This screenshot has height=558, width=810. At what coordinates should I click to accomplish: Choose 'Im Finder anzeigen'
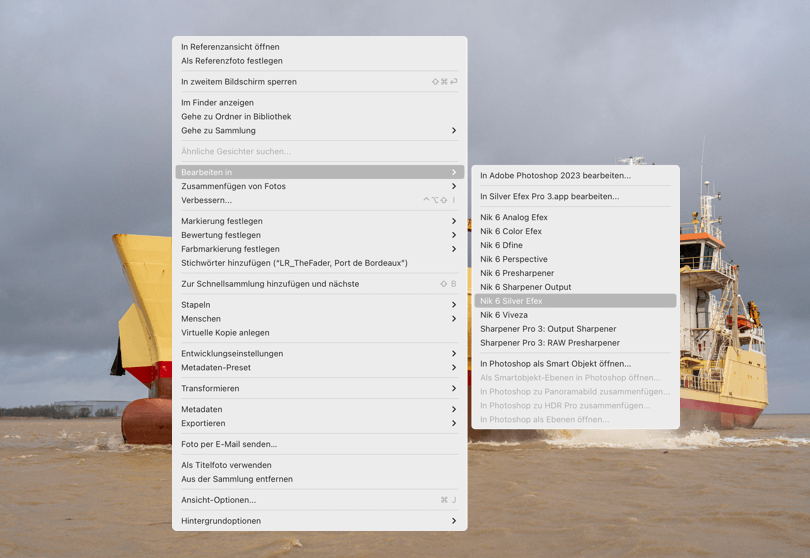click(319, 102)
